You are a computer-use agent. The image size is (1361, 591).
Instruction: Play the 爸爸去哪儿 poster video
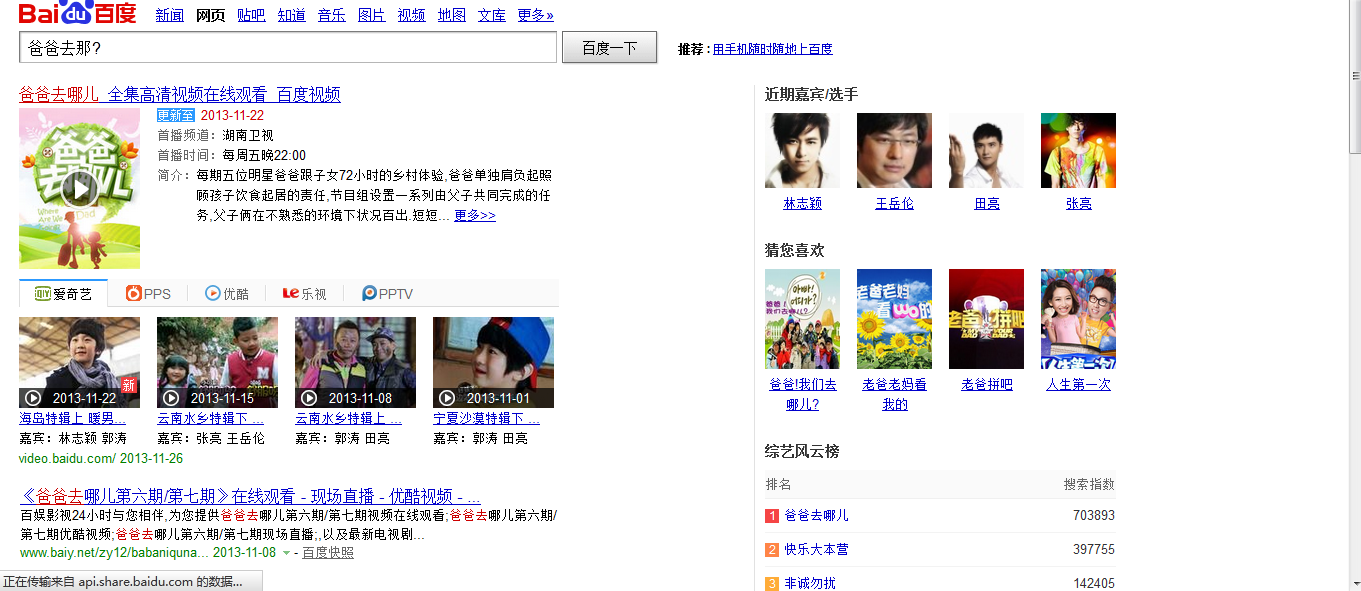point(79,188)
